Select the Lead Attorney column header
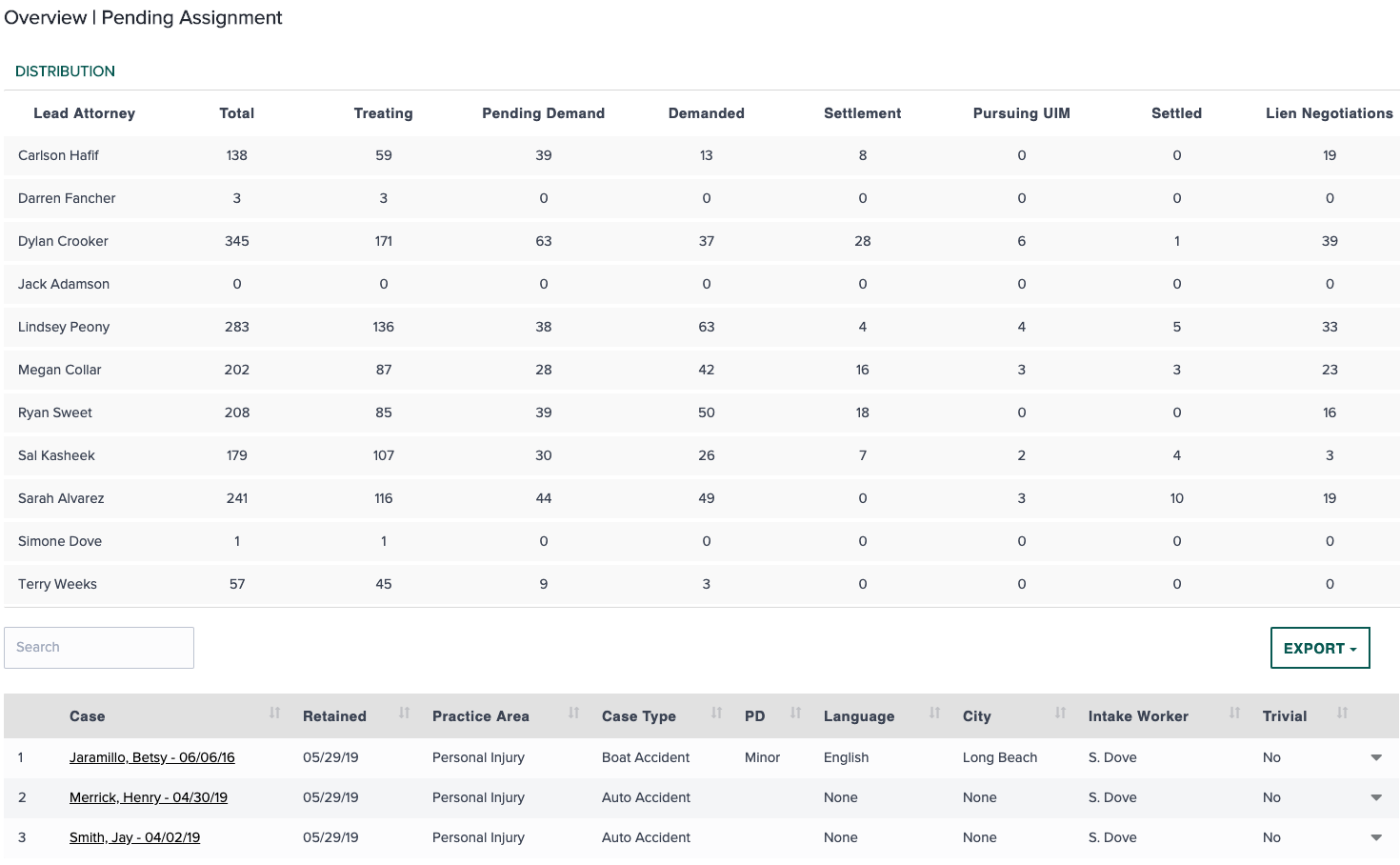Screen dimensions: 1400x865 pos(84,113)
